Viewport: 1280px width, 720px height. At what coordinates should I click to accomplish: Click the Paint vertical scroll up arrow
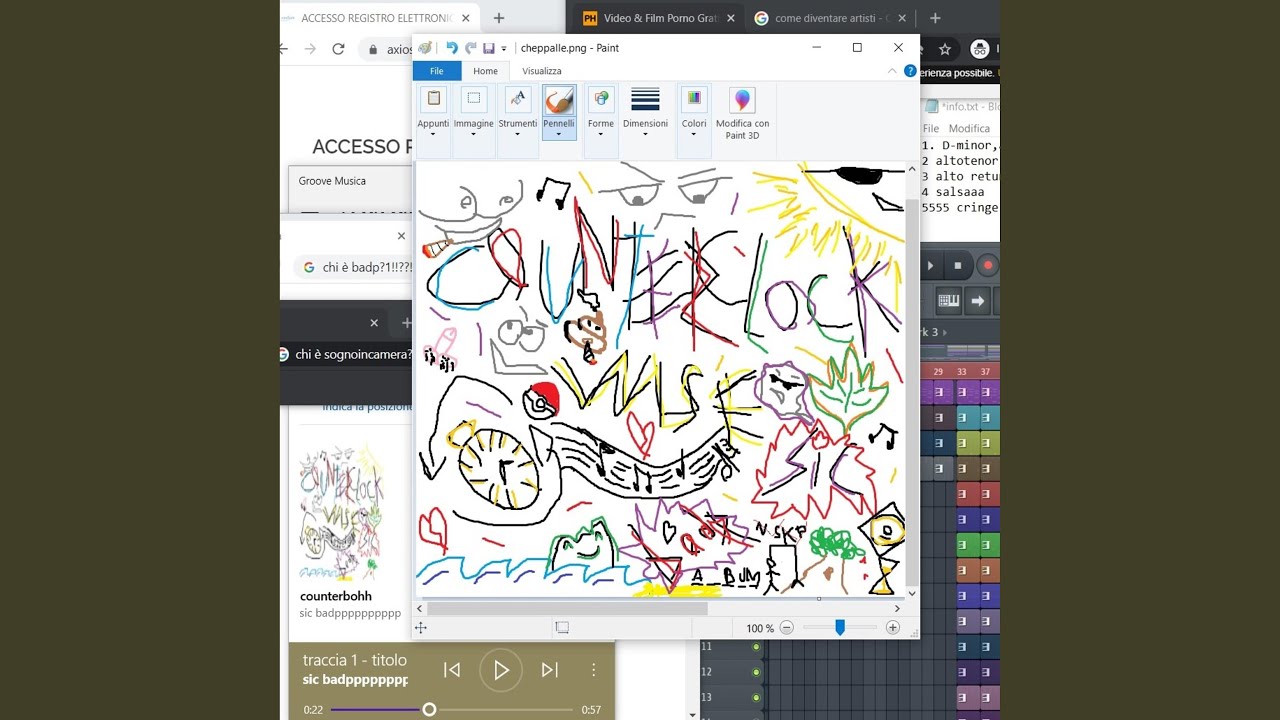click(911, 170)
